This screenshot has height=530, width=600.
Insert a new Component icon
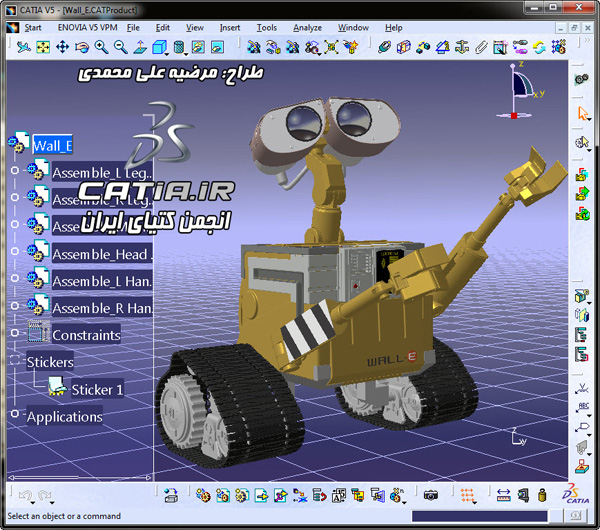(203, 496)
